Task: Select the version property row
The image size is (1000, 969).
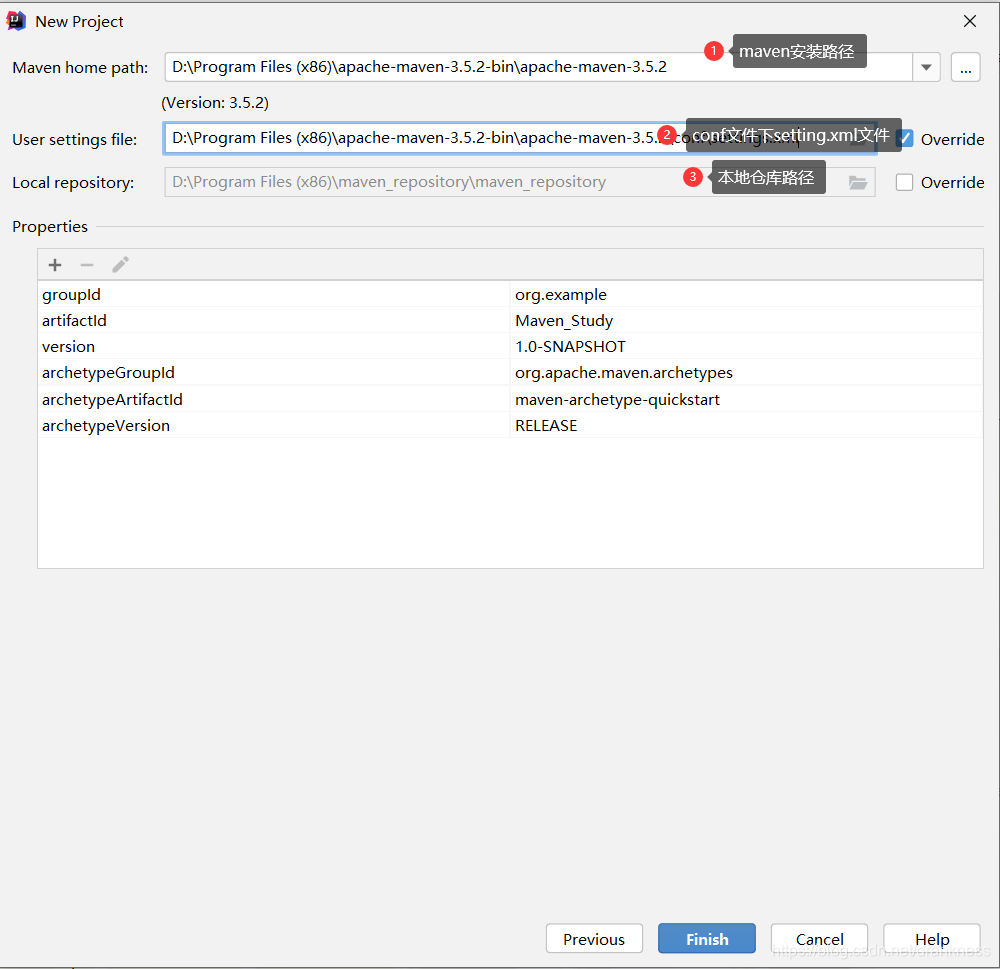Action: (x=510, y=346)
